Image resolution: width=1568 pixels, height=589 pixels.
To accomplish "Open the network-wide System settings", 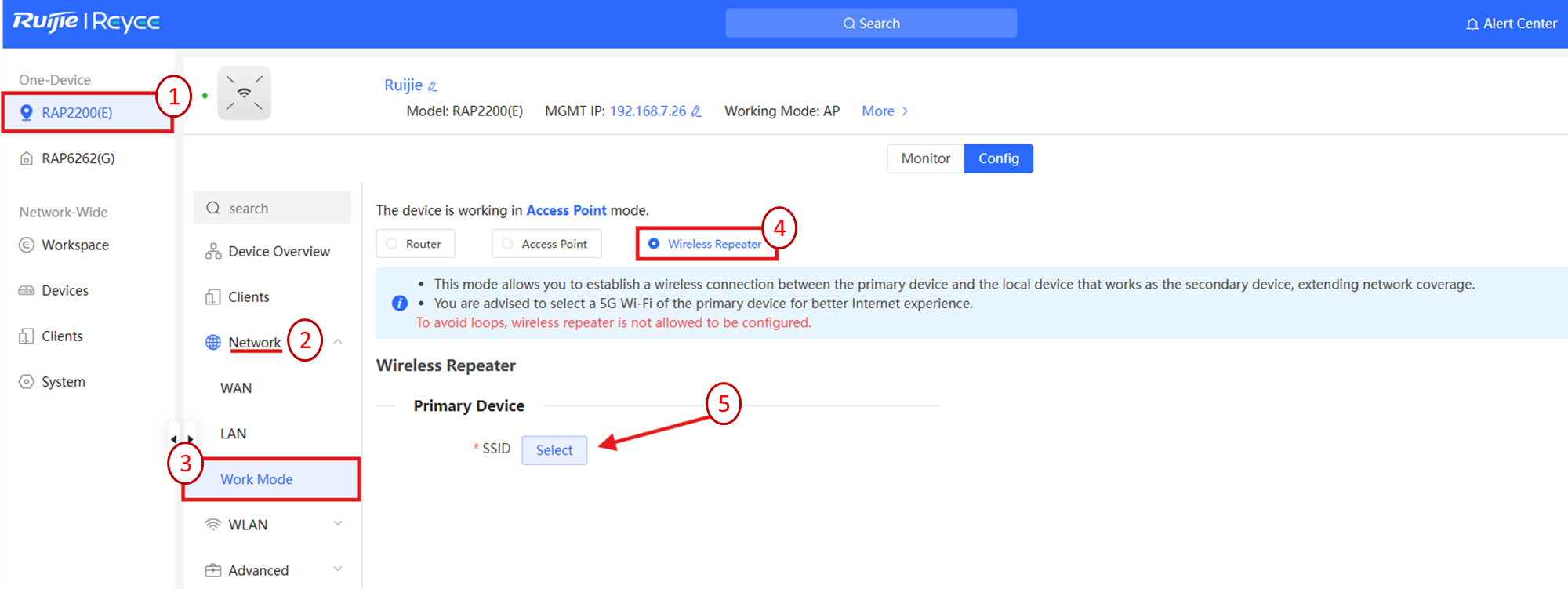I will tap(63, 382).
